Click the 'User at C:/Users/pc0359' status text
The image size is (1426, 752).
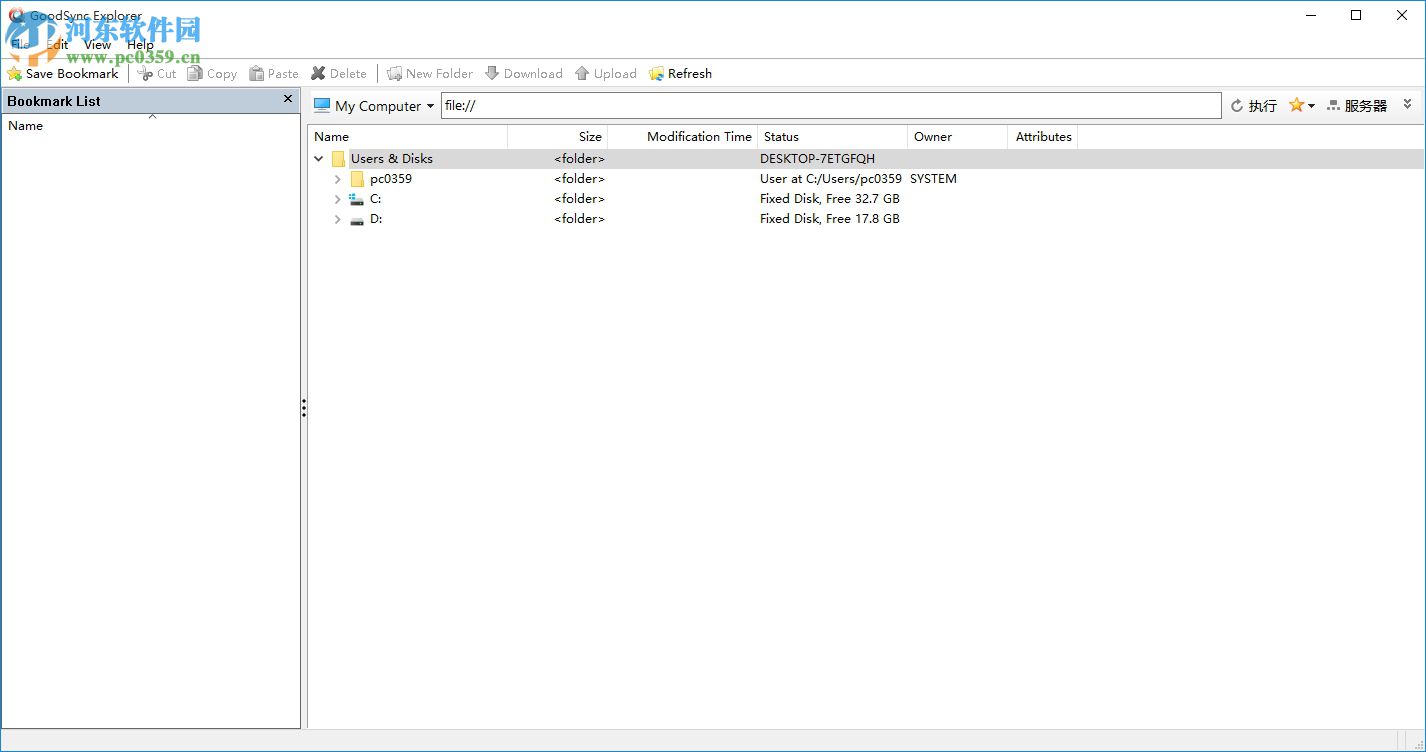[831, 179]
